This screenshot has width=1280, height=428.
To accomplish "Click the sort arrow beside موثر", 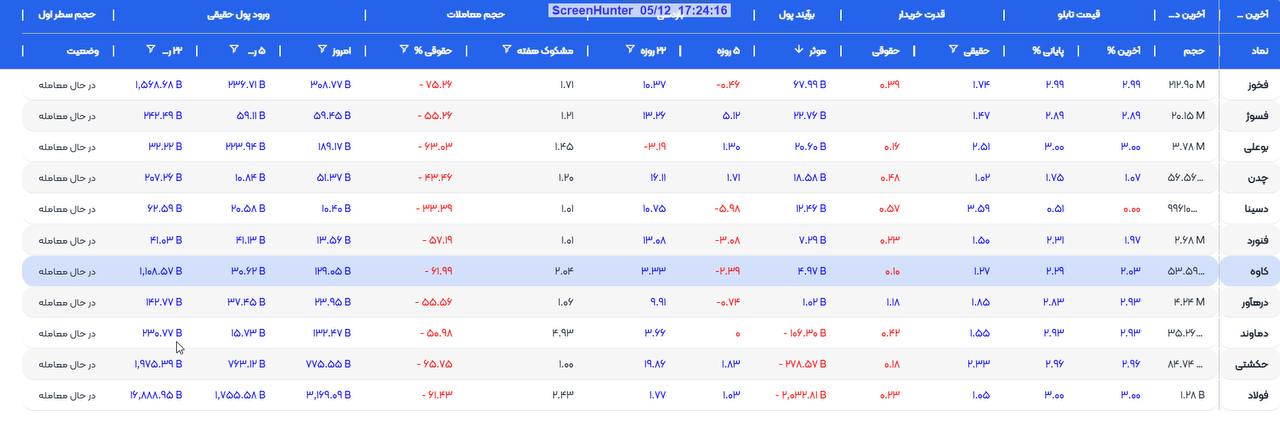I will tap(798, 50).
